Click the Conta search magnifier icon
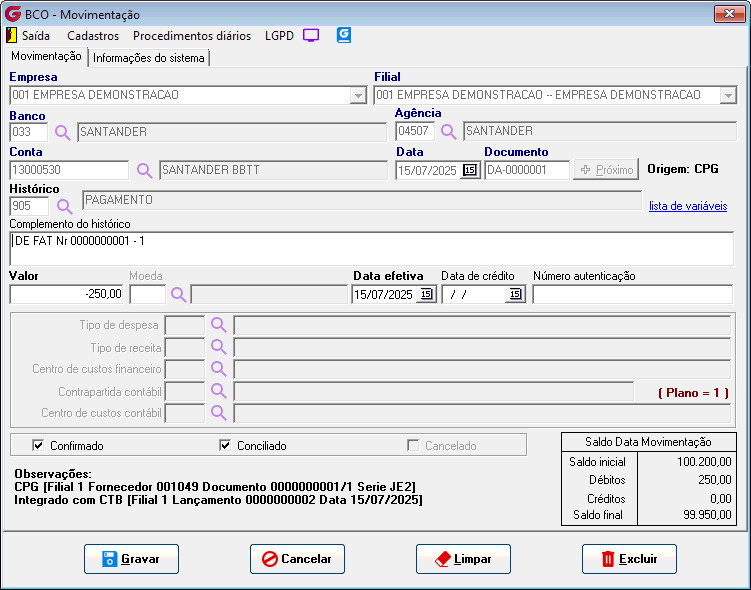 [145, 170]
